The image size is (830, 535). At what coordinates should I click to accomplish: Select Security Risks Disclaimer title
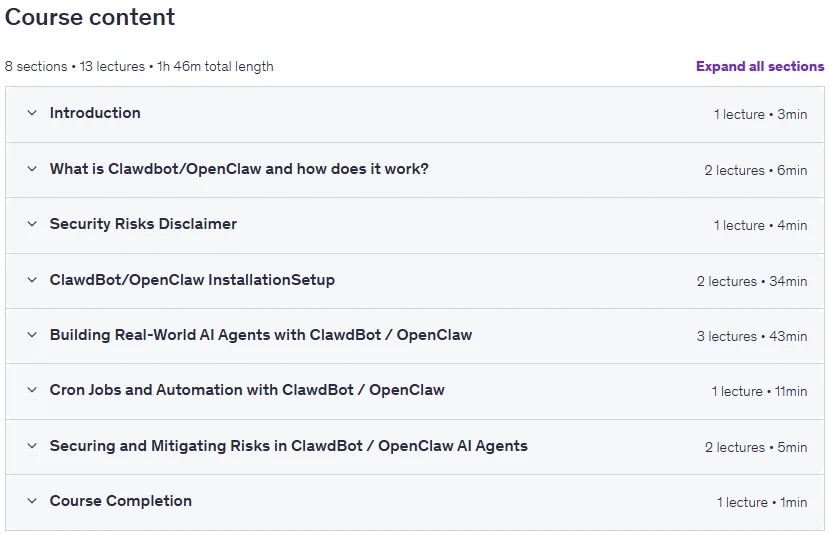(x=143, y=224)
